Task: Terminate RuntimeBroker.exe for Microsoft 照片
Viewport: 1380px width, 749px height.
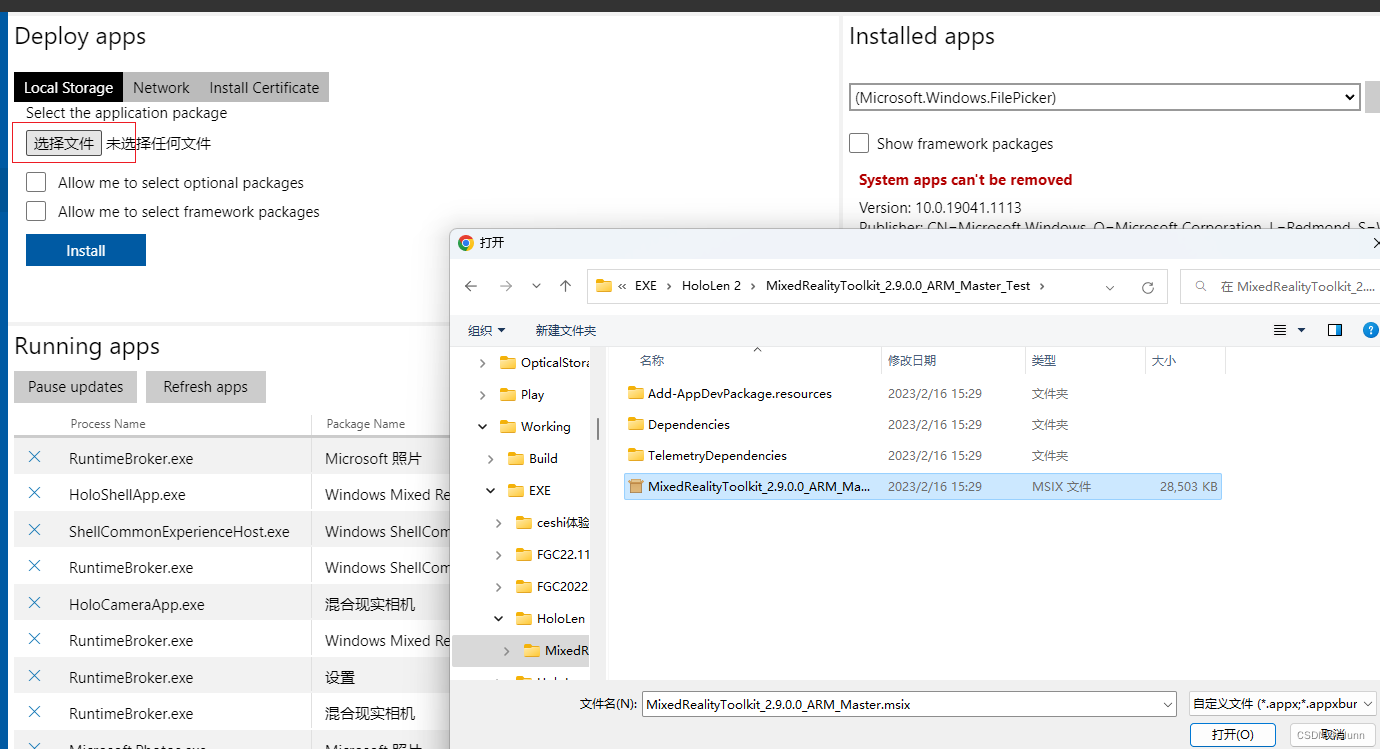Action: click(x=34, y=457)
